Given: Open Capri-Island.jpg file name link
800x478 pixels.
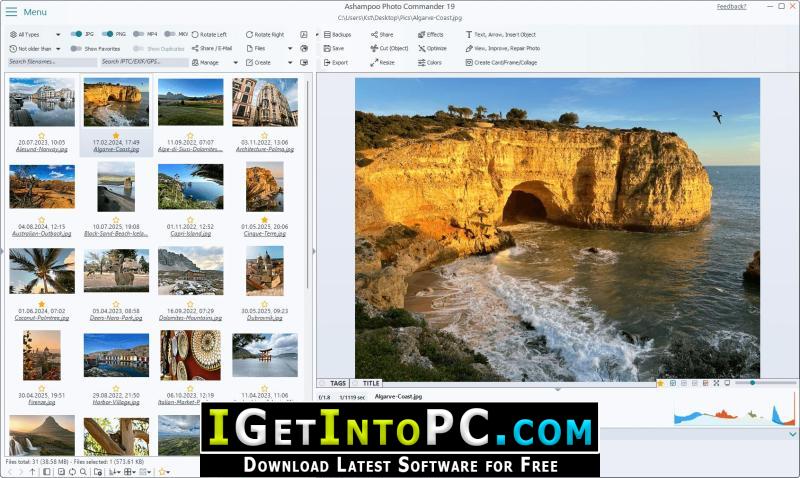Looking at the screenshot, I should (190, 234).
